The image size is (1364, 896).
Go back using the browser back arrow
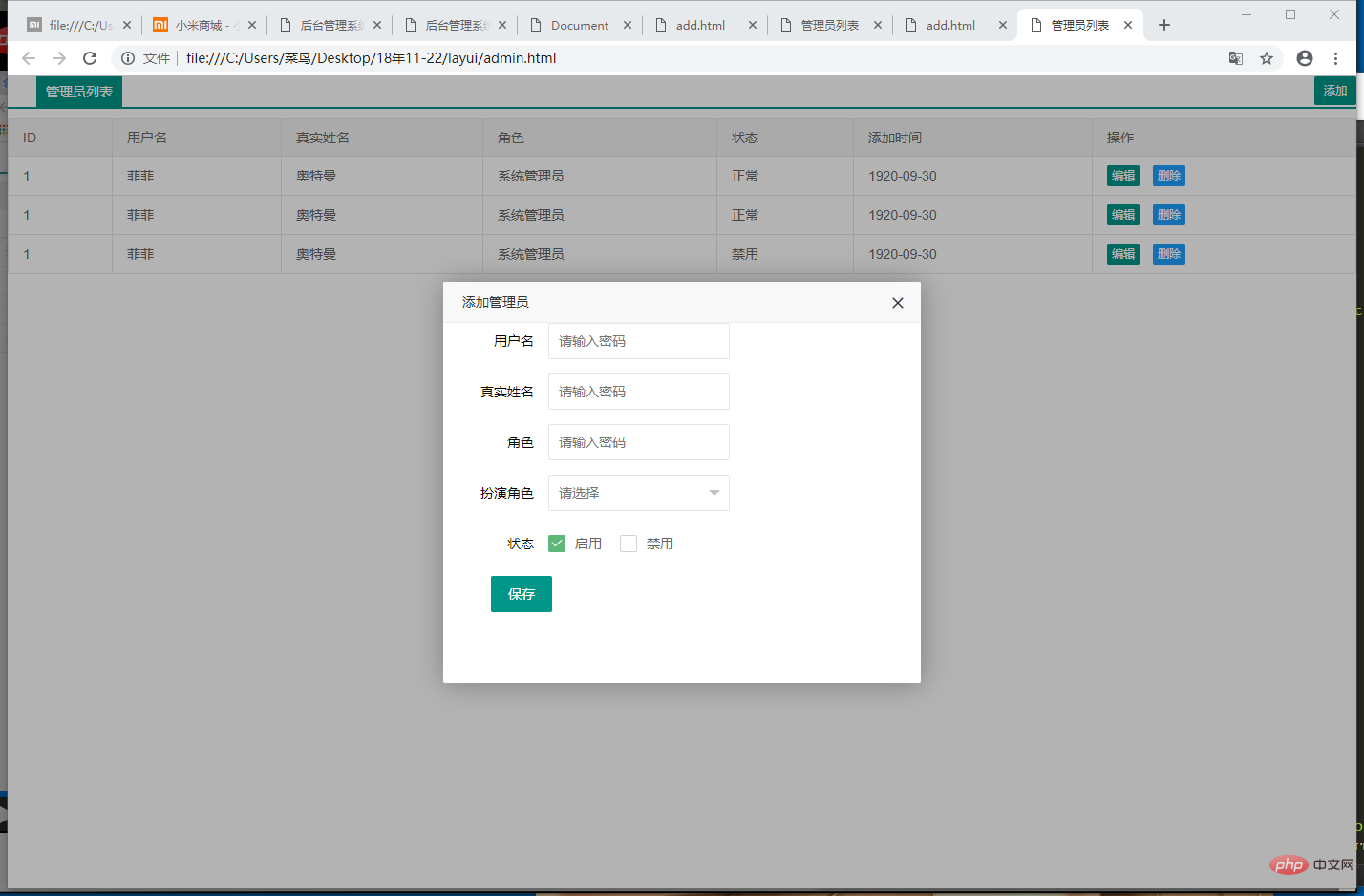point(29,58)
